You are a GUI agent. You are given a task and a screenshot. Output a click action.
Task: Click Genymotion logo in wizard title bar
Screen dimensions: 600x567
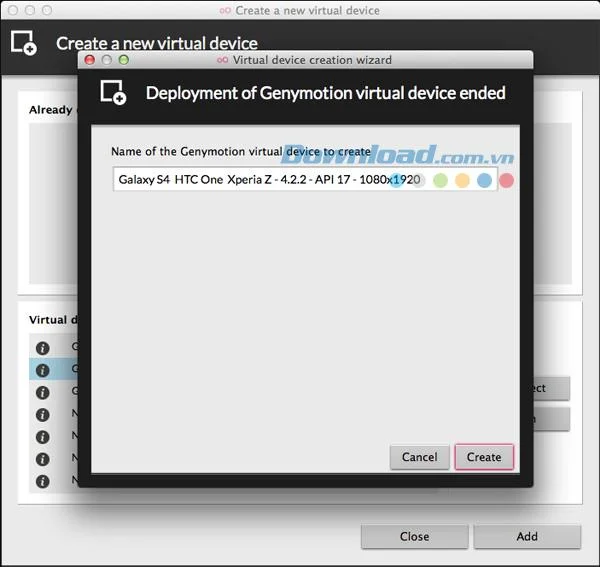223,60
